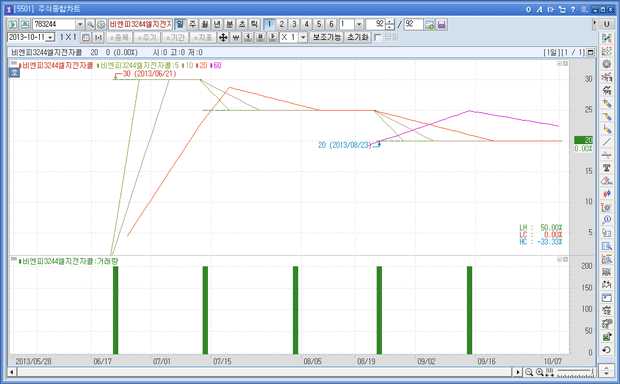Click the stock code search magnifier icon
This screenshot has height=384, width=620.
(91, 25)
